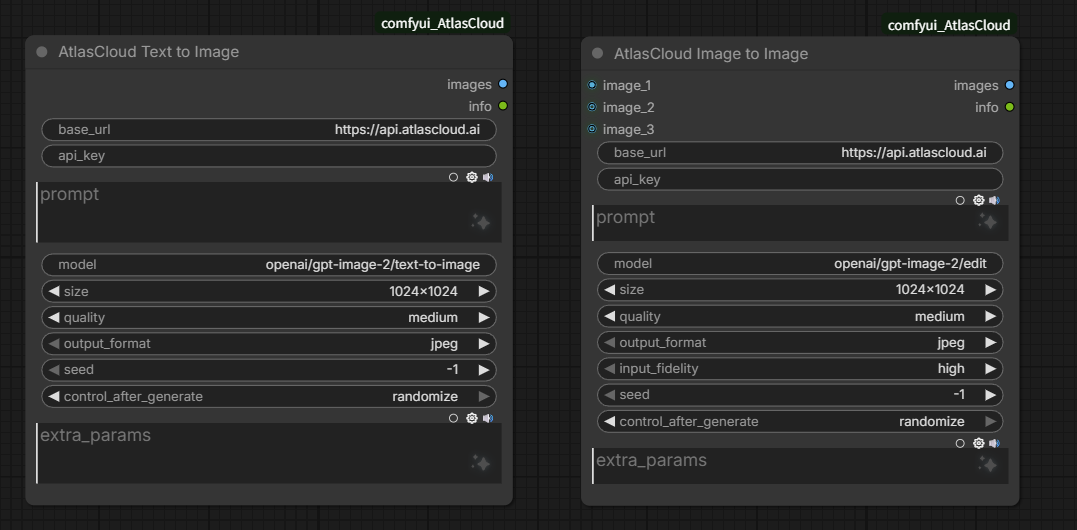Click the images output port on Text to Image node
This screenshot has height=530, width=1077.
click(x=503, y=84)
